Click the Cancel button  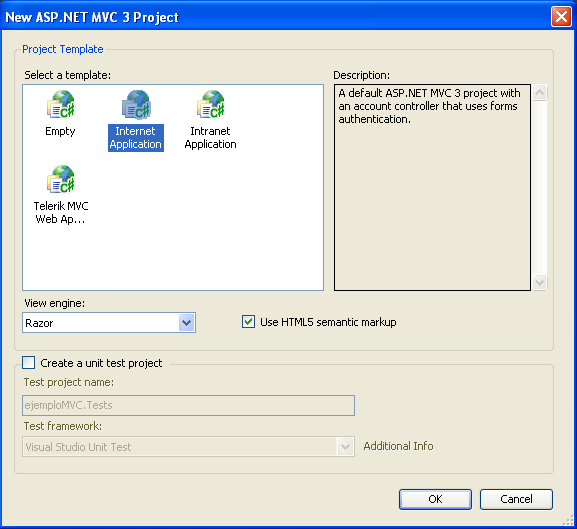(x=516, y=499)
